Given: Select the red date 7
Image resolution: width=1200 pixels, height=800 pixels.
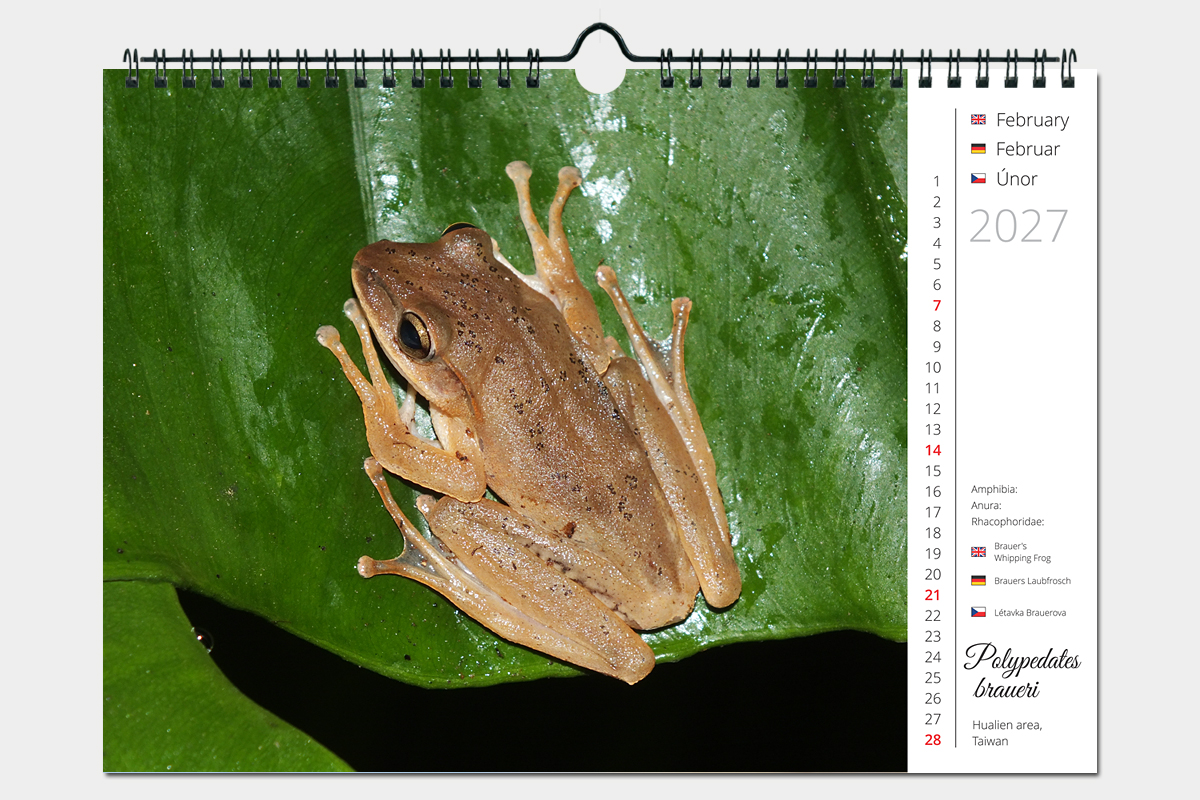Looking at the screenshot, I should tap(937, 306).
